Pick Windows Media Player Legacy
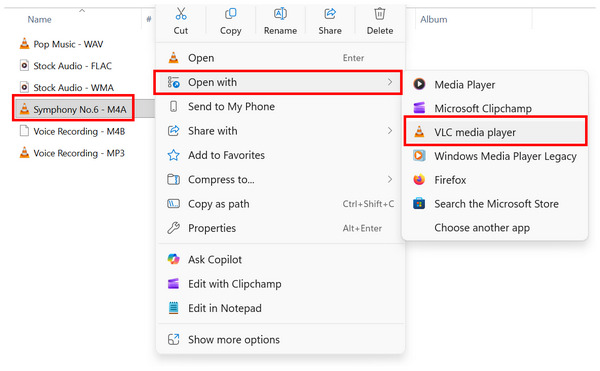Screen dimensions: 600x371 495,156
